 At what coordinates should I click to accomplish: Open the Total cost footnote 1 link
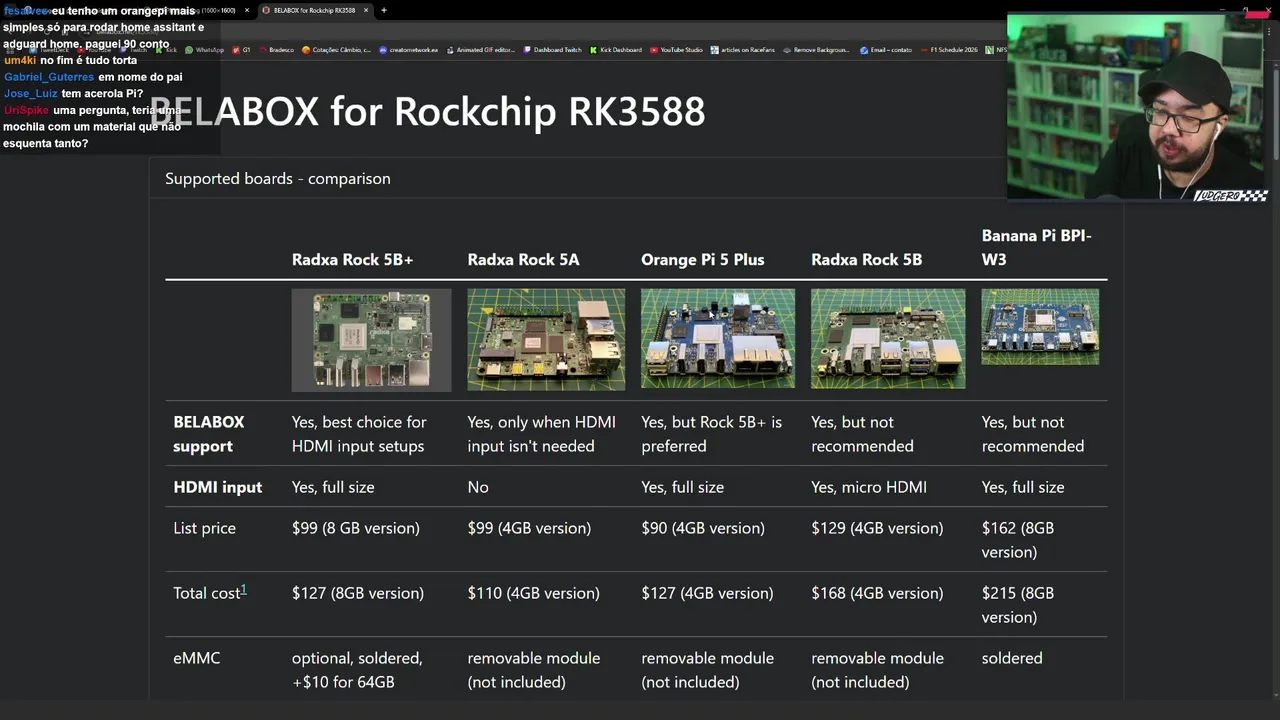[243, 590]
